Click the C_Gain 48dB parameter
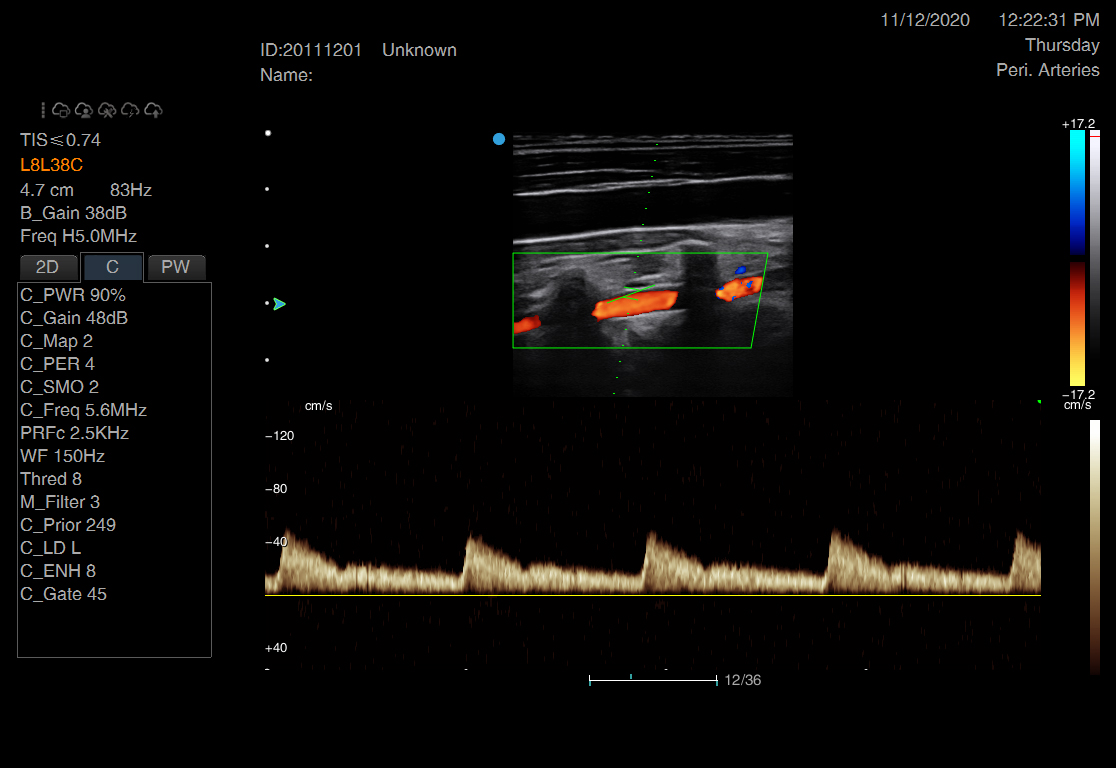Viewport: 1116px width, 768px height. coord(74,318)
